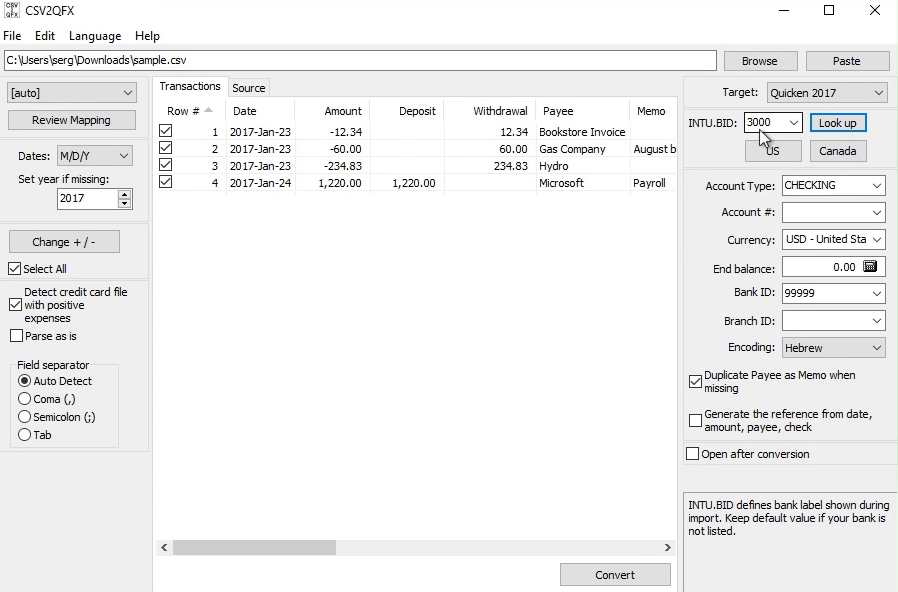This screenshot has width=898, height=592.
Task: Click the Look up button
Action: [x=838, y=123]
